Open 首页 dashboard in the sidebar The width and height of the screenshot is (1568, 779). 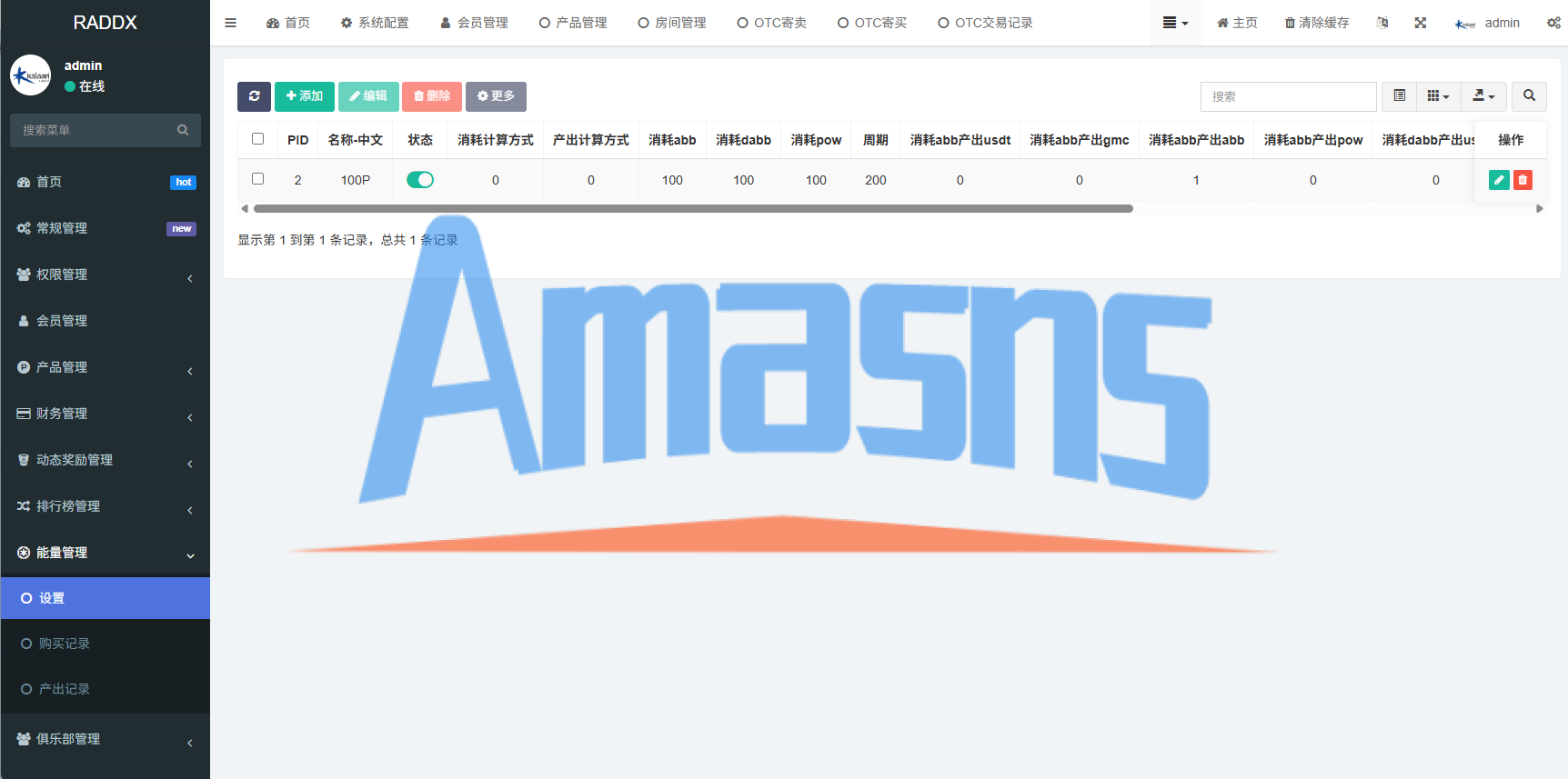pos(106,182)
